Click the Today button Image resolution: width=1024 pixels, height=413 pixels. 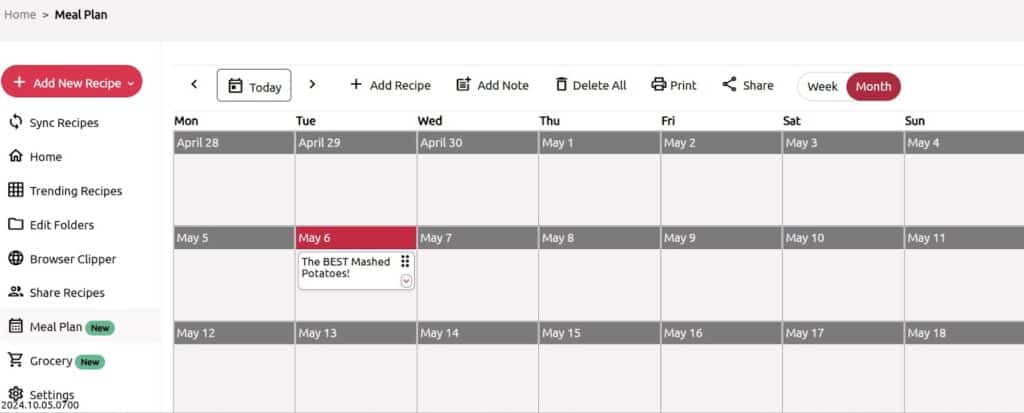pyautogui.click(x=254, y=86)
